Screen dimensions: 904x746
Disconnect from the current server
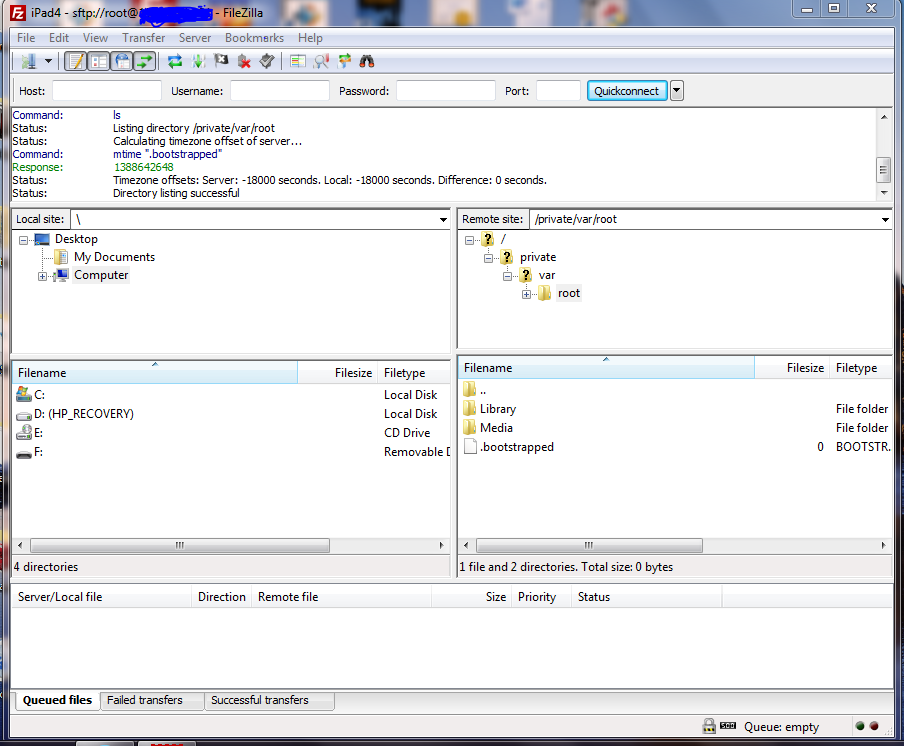tap(244, 61)
